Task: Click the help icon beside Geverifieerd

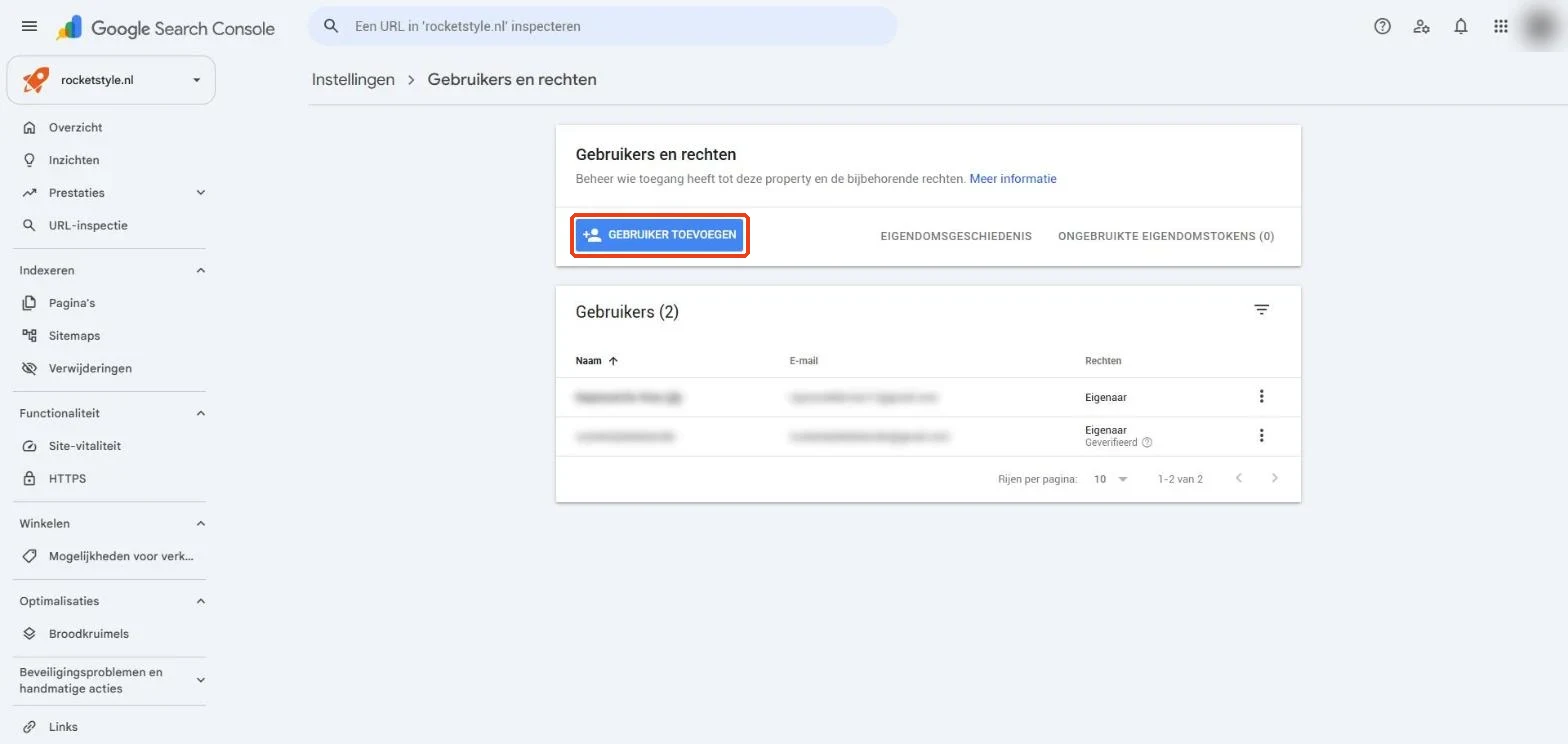Action: [x=1147, y=443]
